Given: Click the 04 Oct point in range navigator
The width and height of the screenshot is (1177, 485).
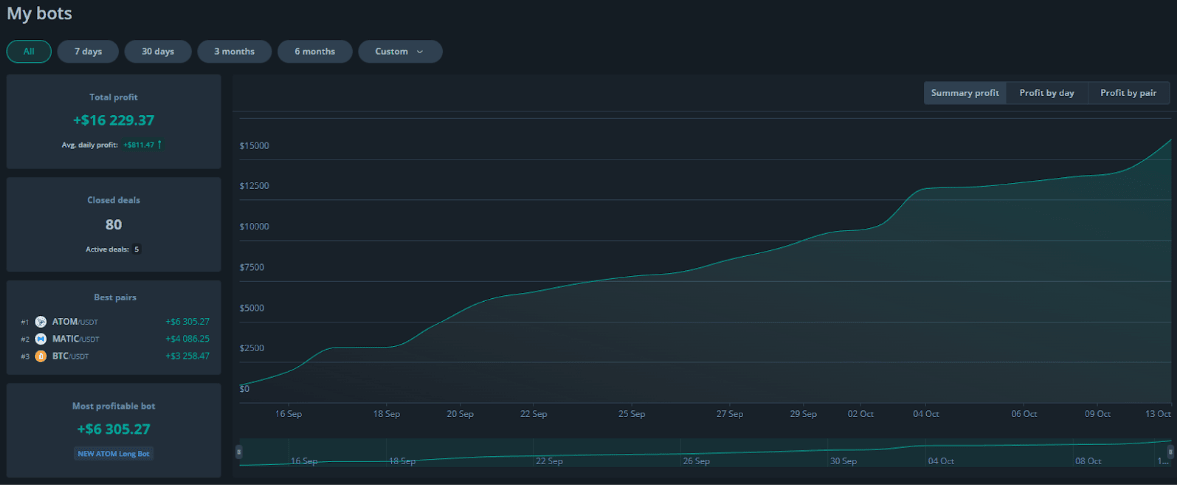Looking at the screenshot, I should point(940,461).
